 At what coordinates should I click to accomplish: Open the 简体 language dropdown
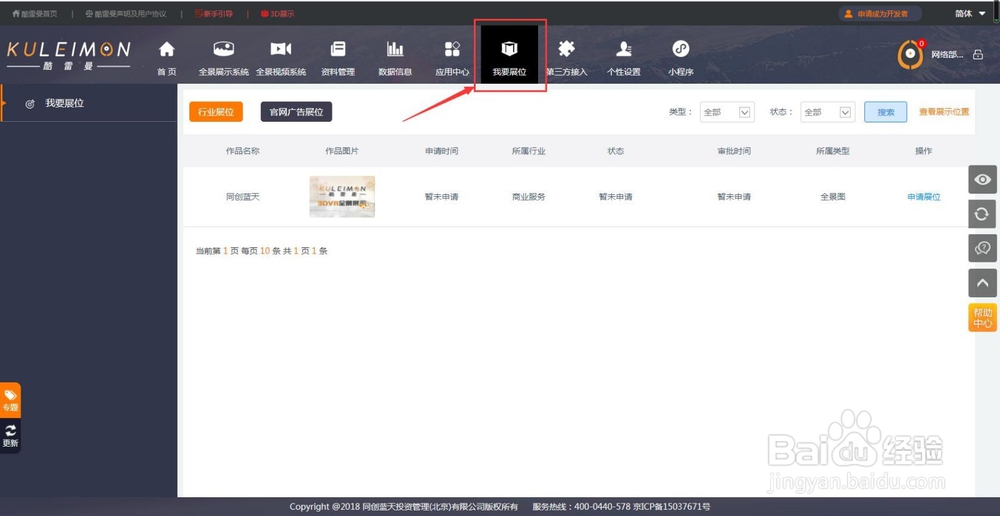coord(970,13)
